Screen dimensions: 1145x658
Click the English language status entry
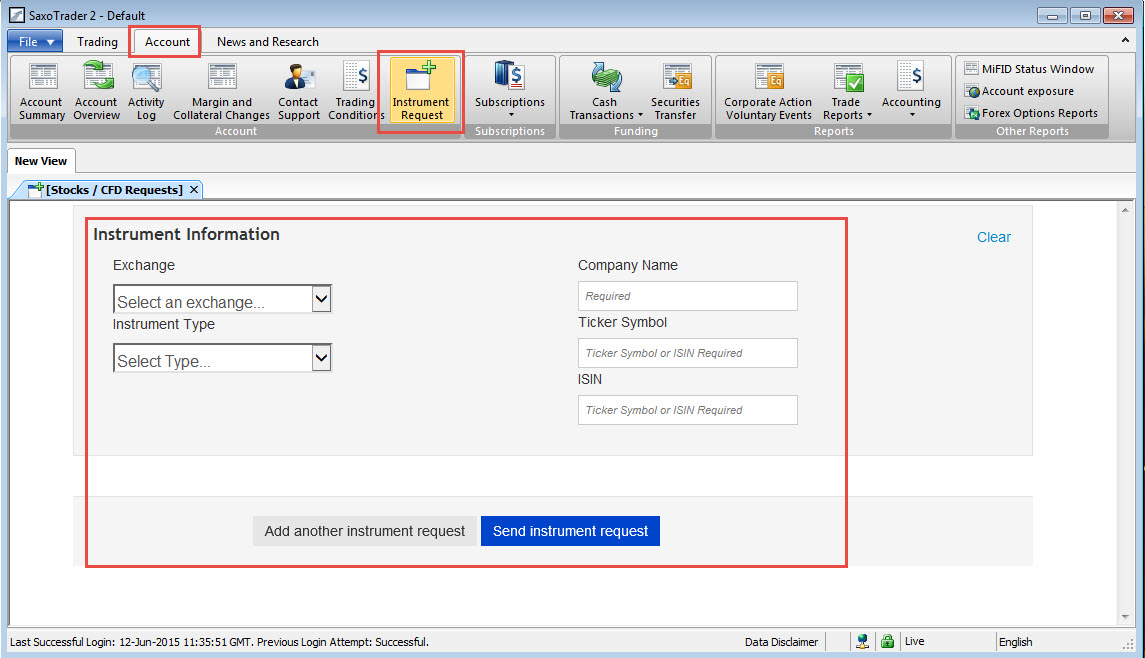click(x=1015, y=642)
